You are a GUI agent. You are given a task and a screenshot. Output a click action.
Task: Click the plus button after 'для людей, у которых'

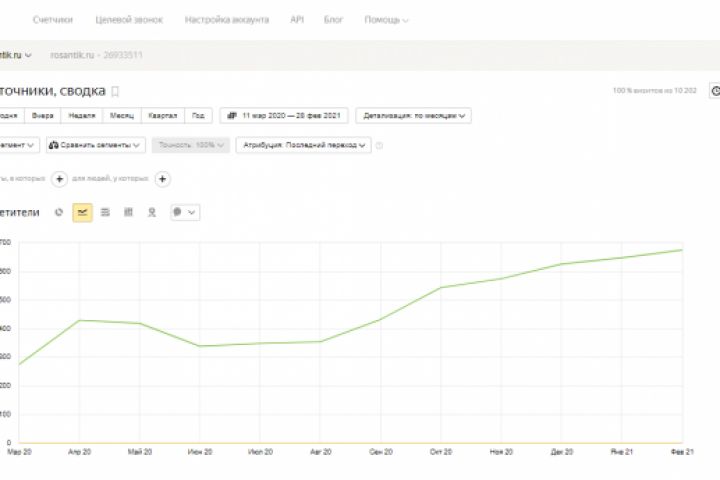click(163, 179)
